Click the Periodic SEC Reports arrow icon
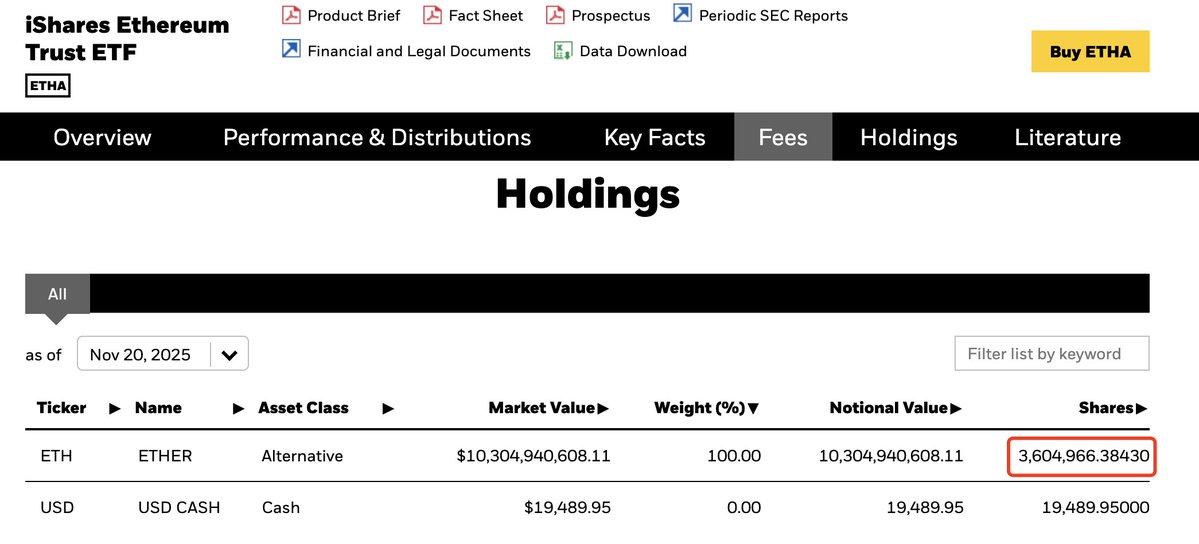This screenshot has width=1199, height=544. click(682, 14)
